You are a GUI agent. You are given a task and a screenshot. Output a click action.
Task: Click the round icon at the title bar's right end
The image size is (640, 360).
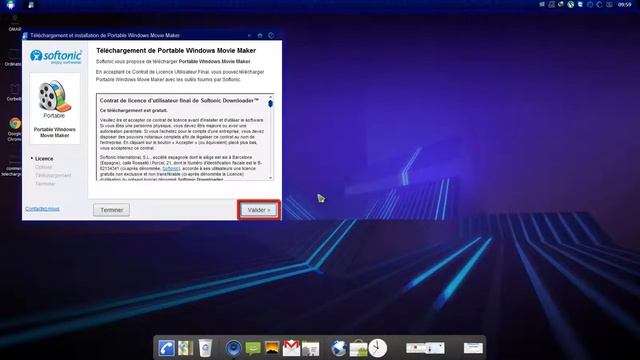pos(271,36)
